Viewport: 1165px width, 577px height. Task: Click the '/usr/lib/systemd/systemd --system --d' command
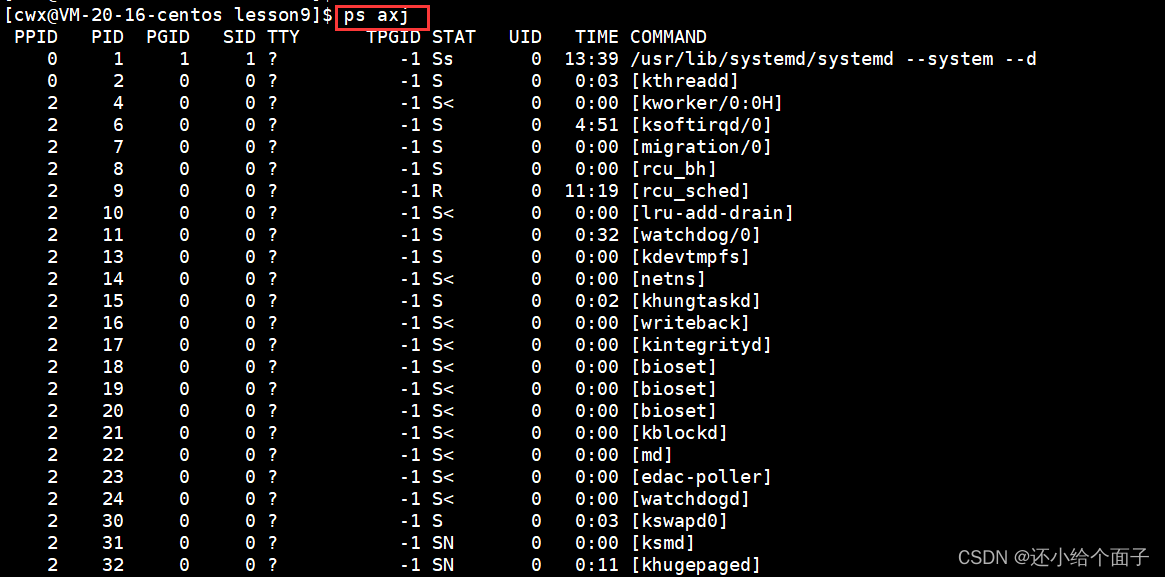(x=833, y=59)
